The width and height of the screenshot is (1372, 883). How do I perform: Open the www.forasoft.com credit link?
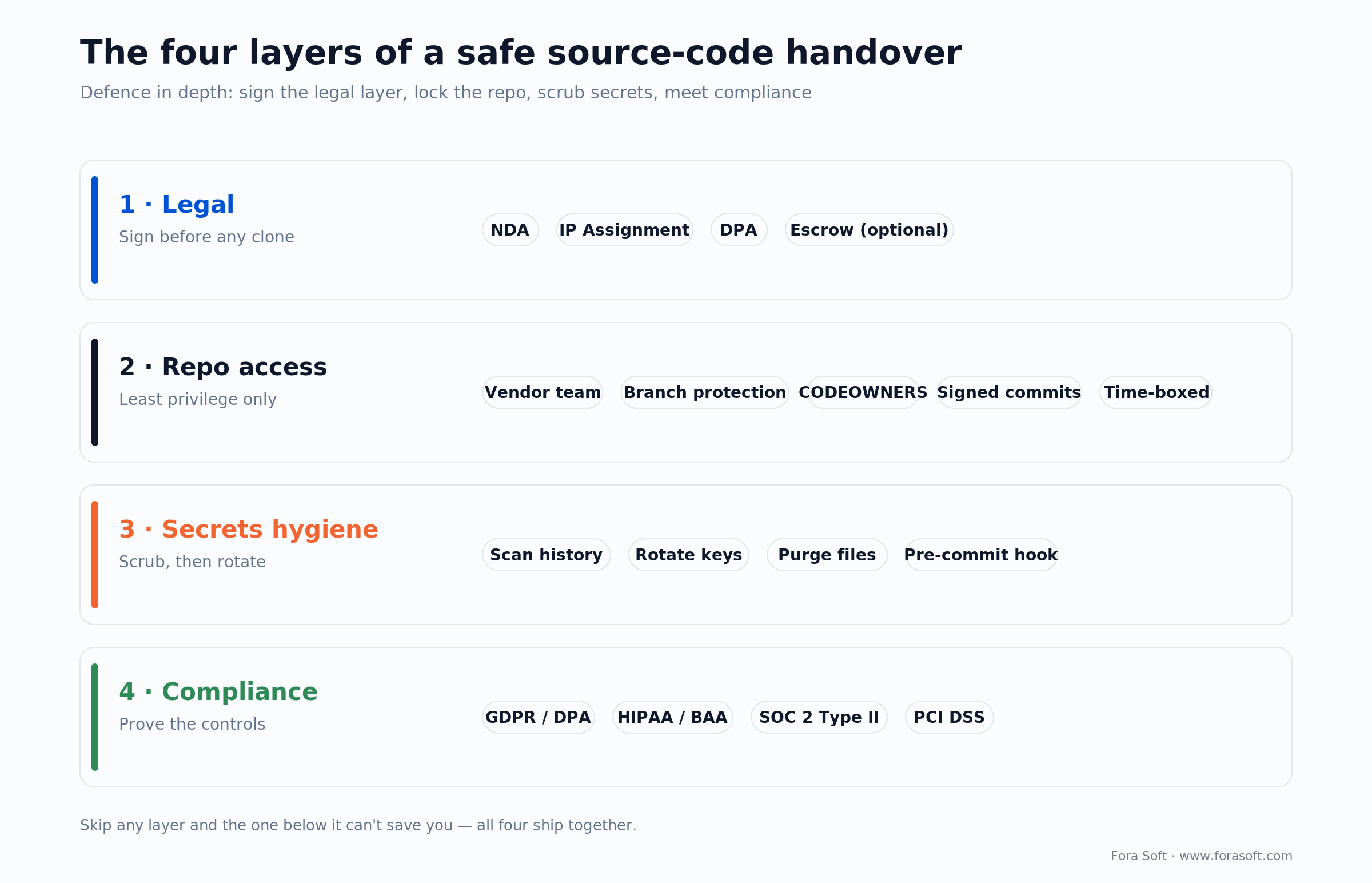pyautogui.click(x=1235, y=856)
